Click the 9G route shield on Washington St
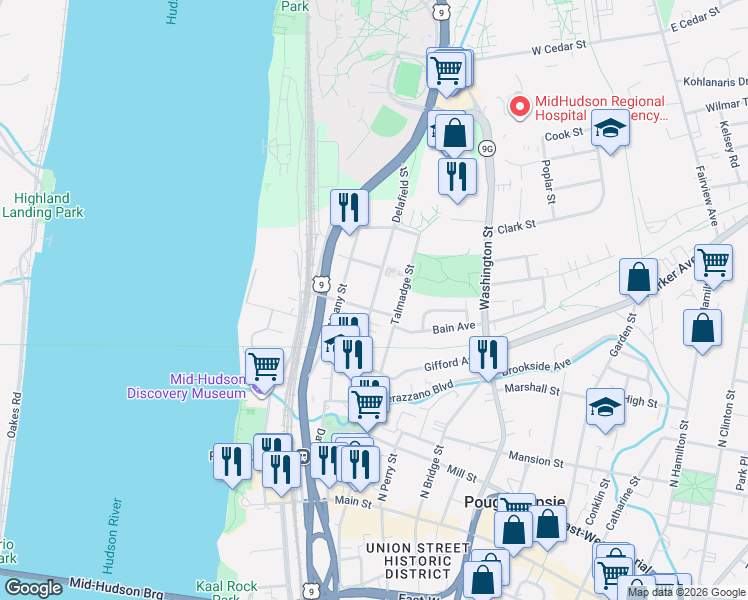The width and height of the screenshot is (748, 600). pyautogui.click(x=487, y=149)
